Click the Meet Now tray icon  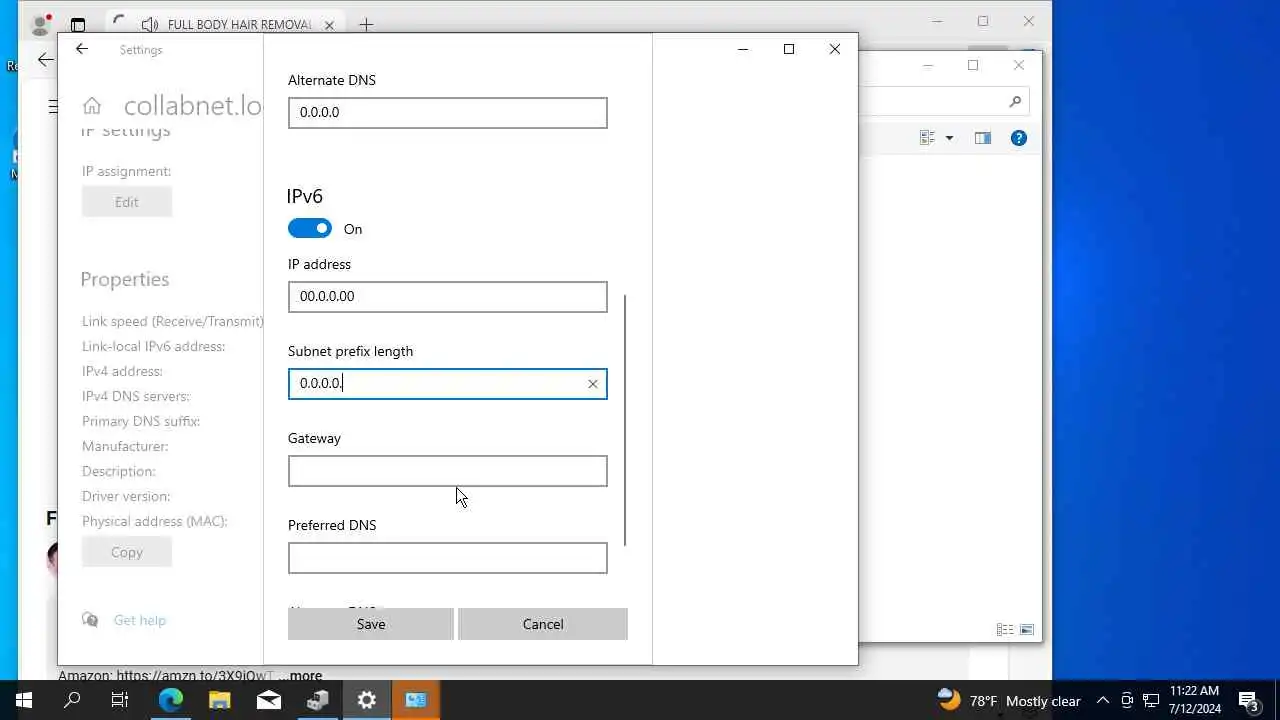[x=1127, y=700]
